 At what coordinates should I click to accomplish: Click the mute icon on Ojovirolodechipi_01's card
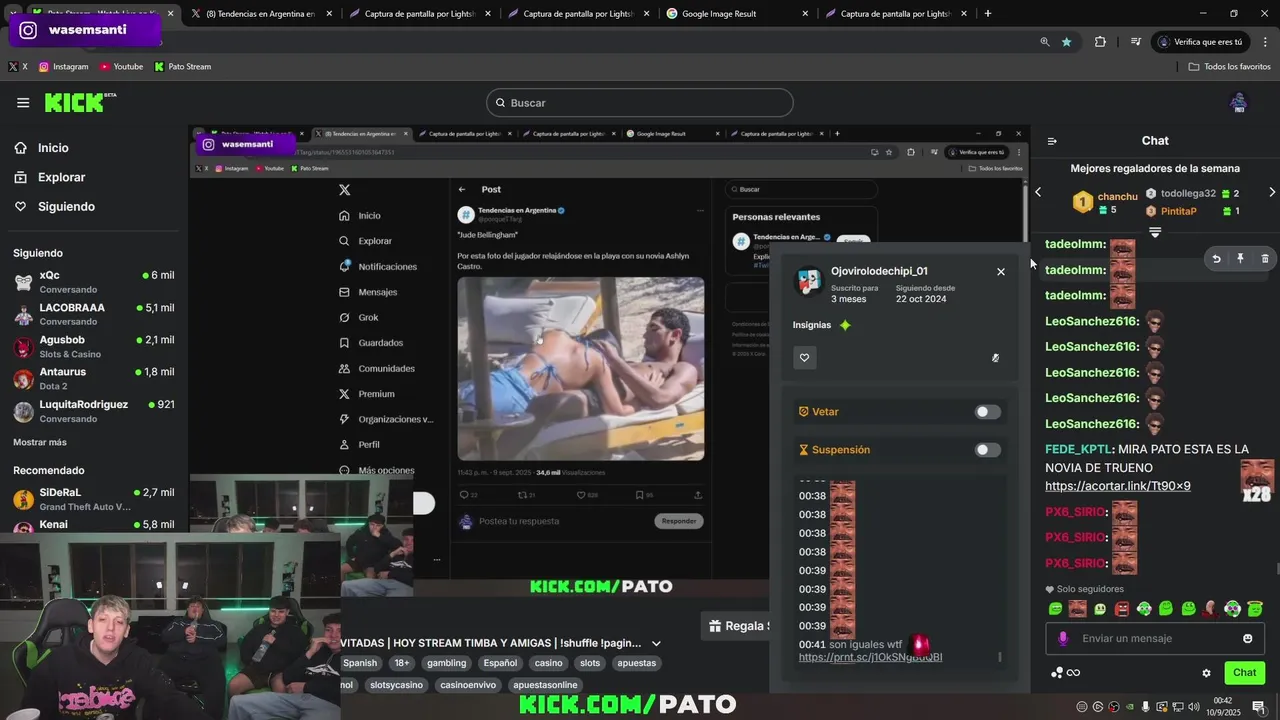tap(995, 358)
